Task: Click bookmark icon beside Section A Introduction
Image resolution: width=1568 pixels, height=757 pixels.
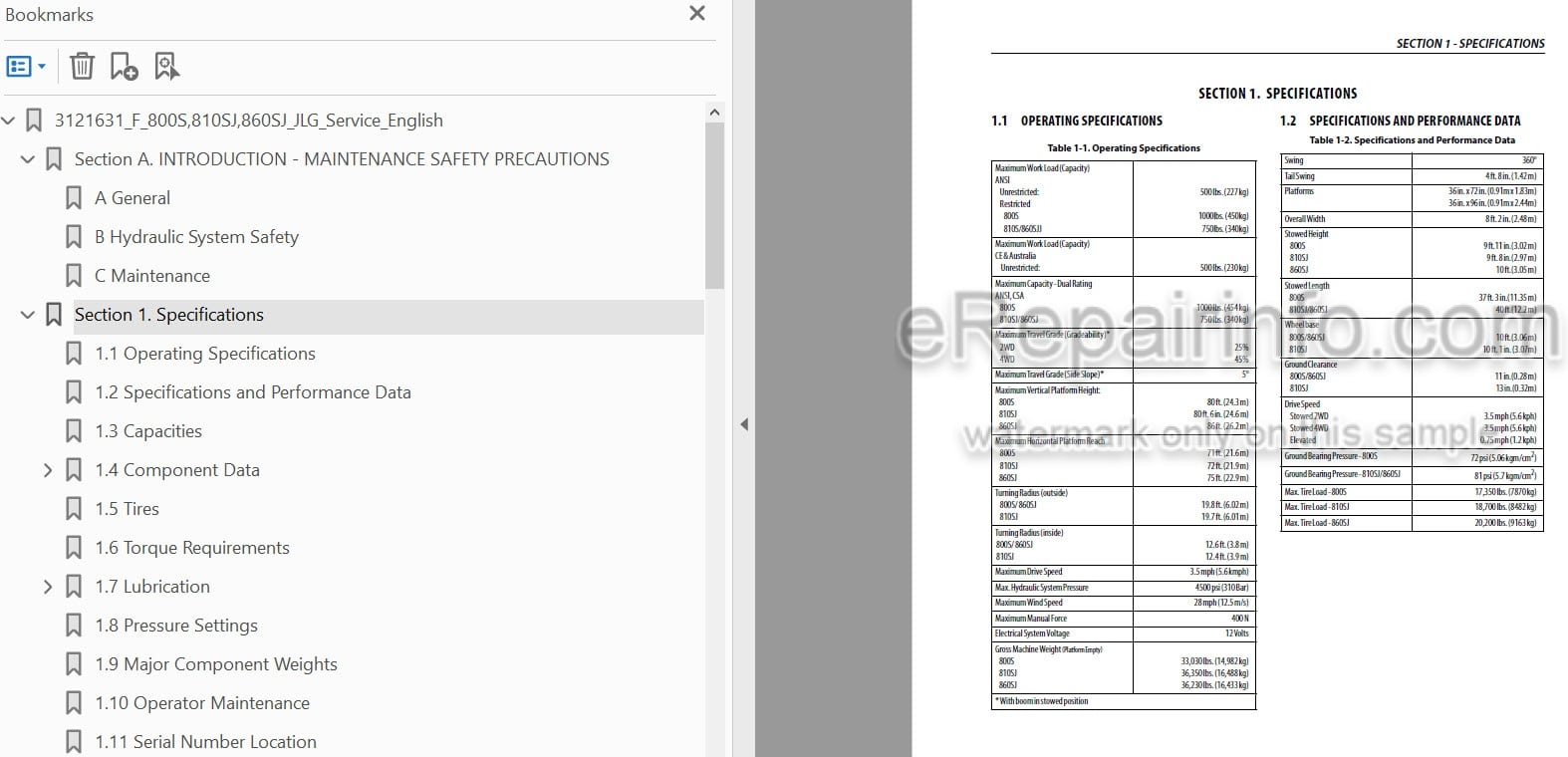Action: click(x=54, y=159)
